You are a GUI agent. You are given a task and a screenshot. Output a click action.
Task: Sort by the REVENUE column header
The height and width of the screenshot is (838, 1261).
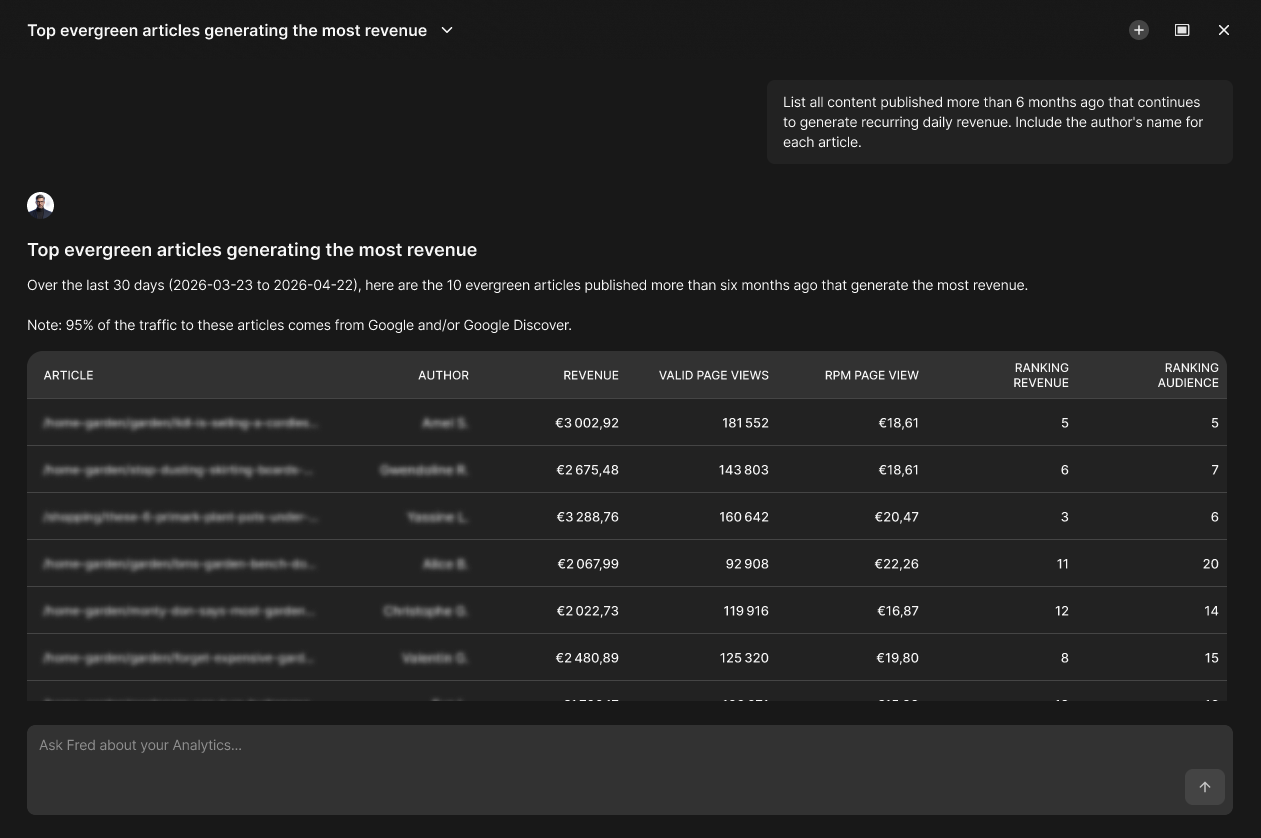click(591, 375)
